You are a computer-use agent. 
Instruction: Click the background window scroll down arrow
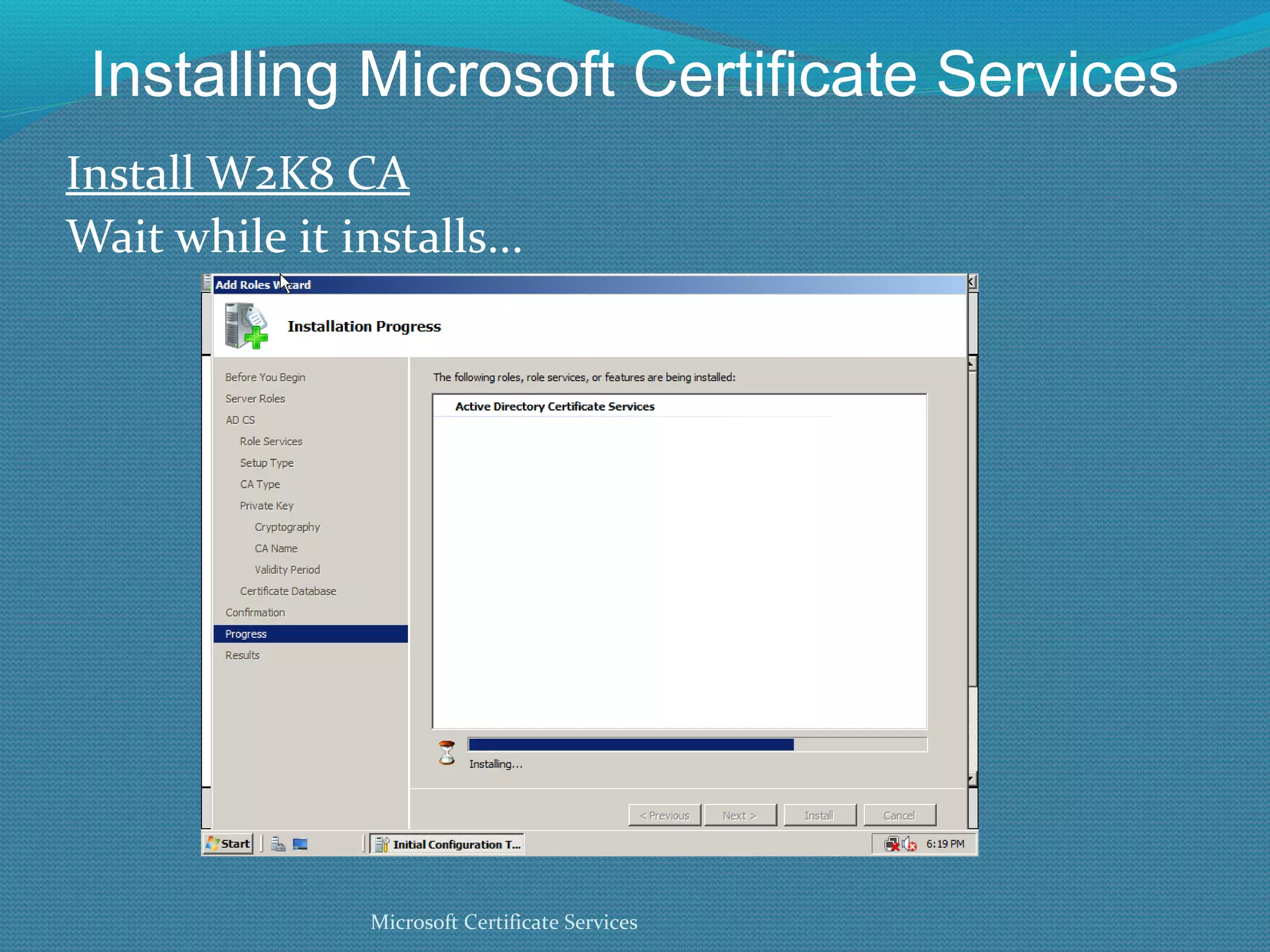tap(972, 780)
